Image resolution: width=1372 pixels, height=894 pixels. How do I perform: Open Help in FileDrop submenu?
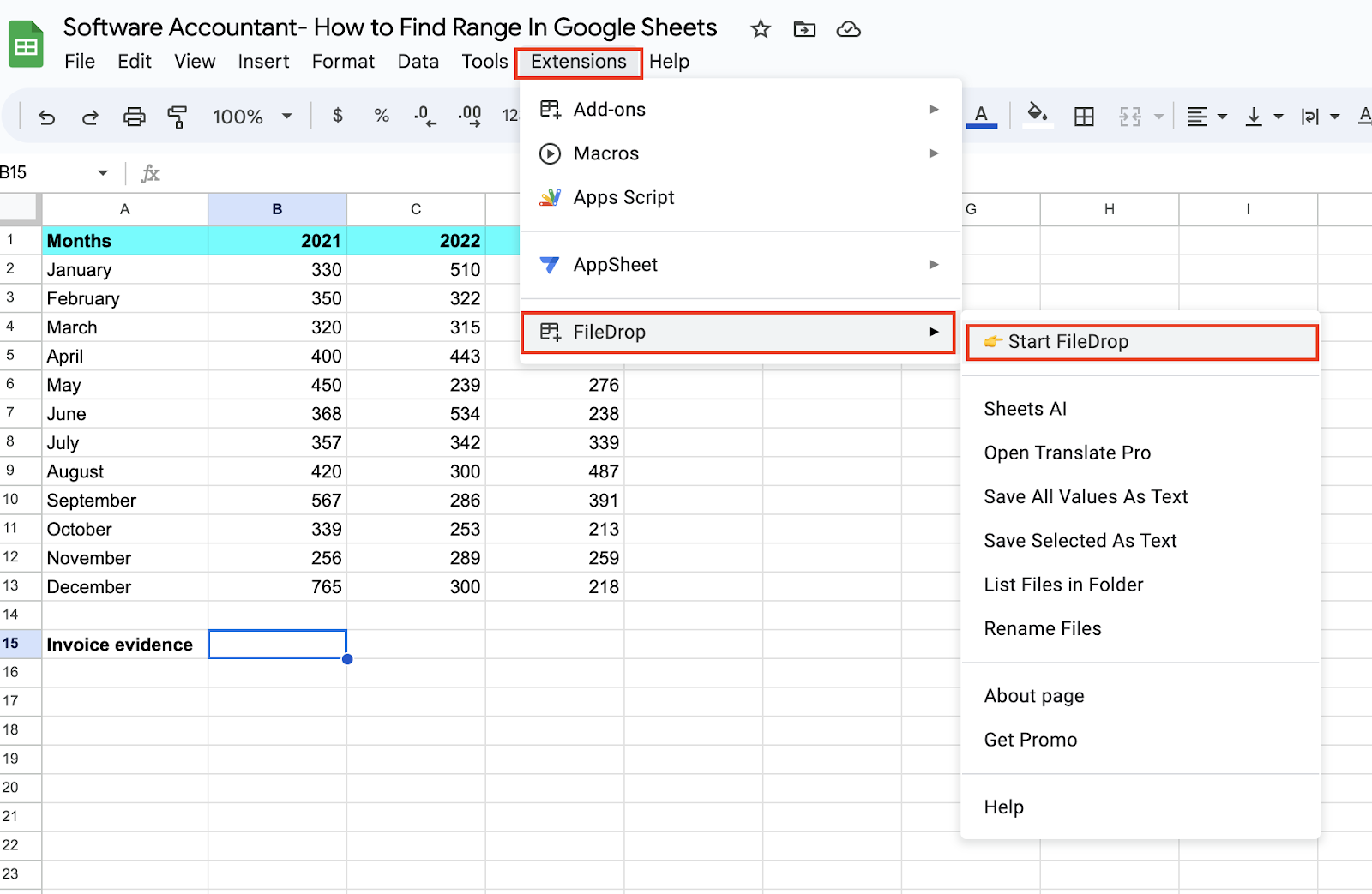[1140, 807]
